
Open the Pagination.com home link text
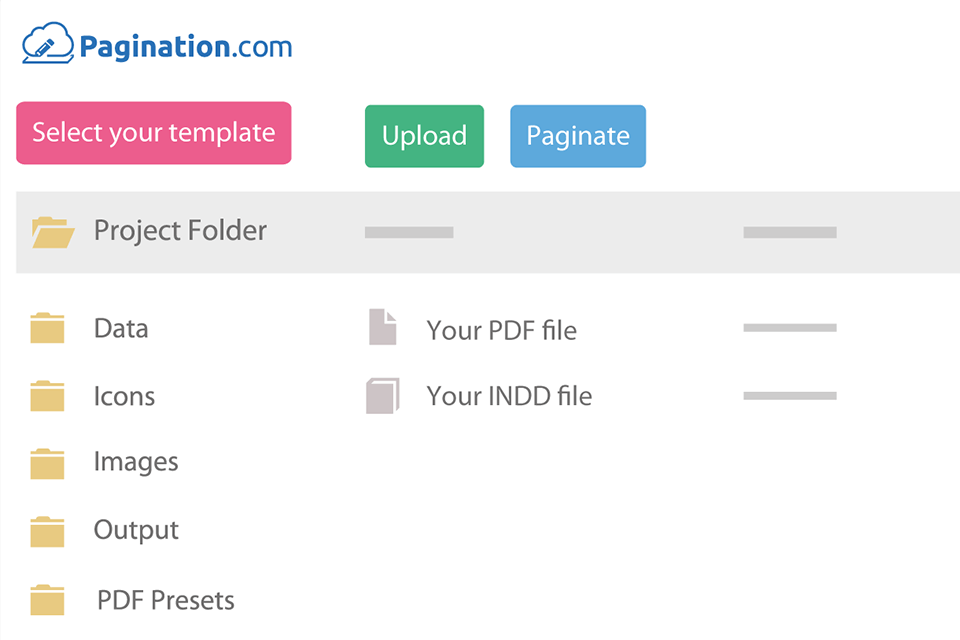point(186,46)
